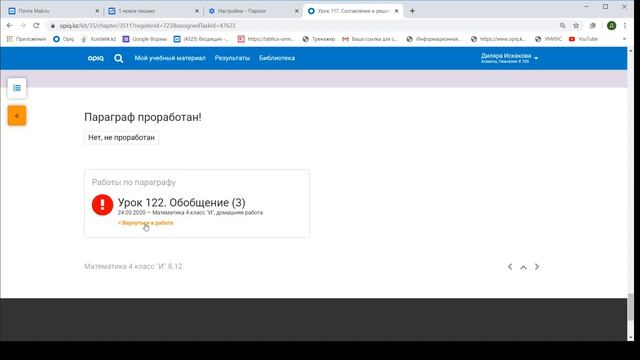Click the red exclamation task status icon
The image size is (640, 360).
coord(102,204)
